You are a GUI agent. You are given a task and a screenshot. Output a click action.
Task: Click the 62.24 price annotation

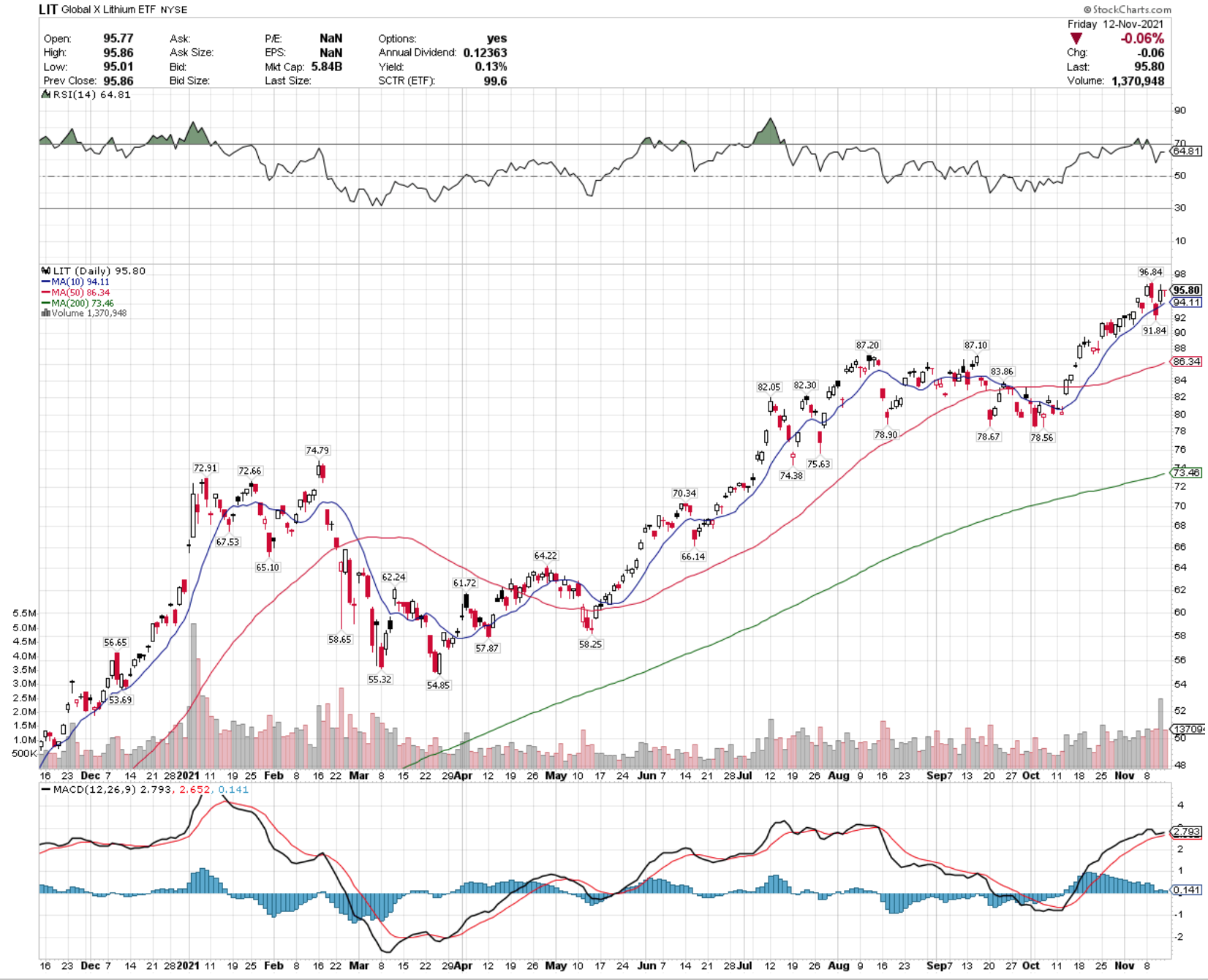pyautogui.click(x=393, y=577)
